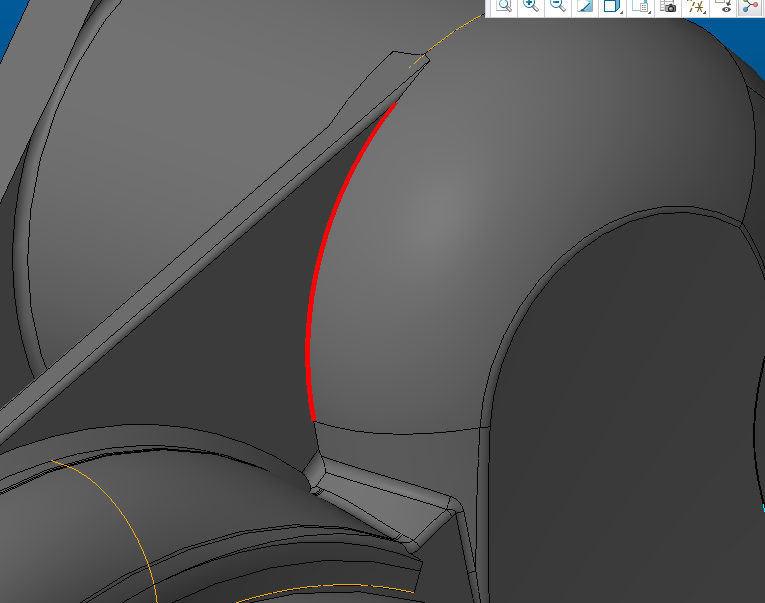Select the Zoom In tool
Screen dimensions: 765x603
coord(531,7)
